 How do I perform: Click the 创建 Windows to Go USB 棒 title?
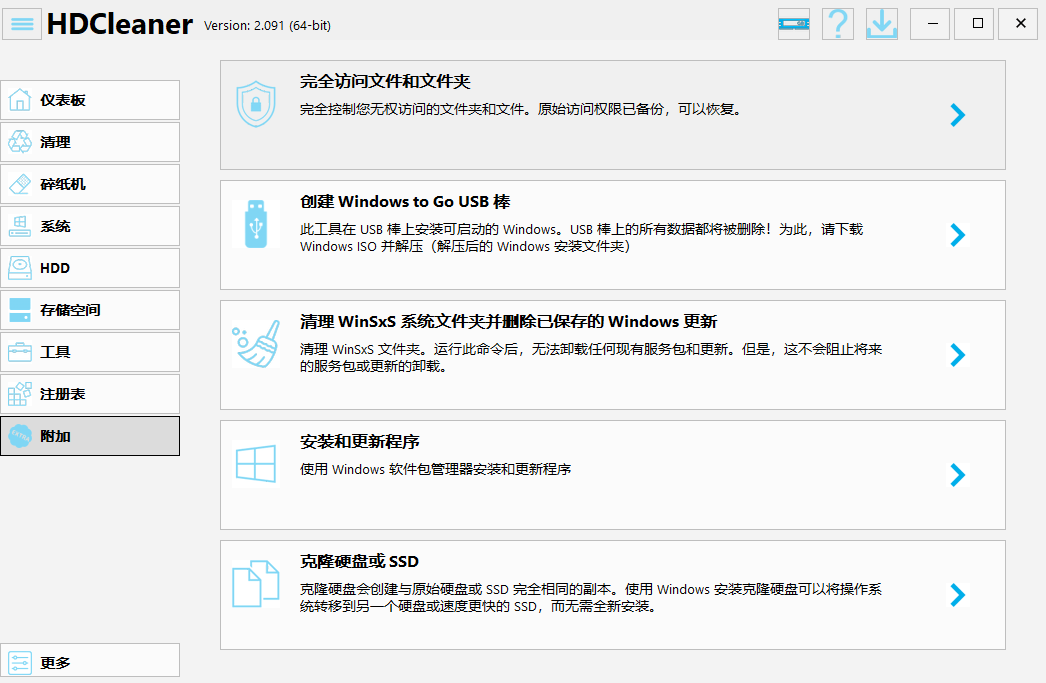point(405,201)
